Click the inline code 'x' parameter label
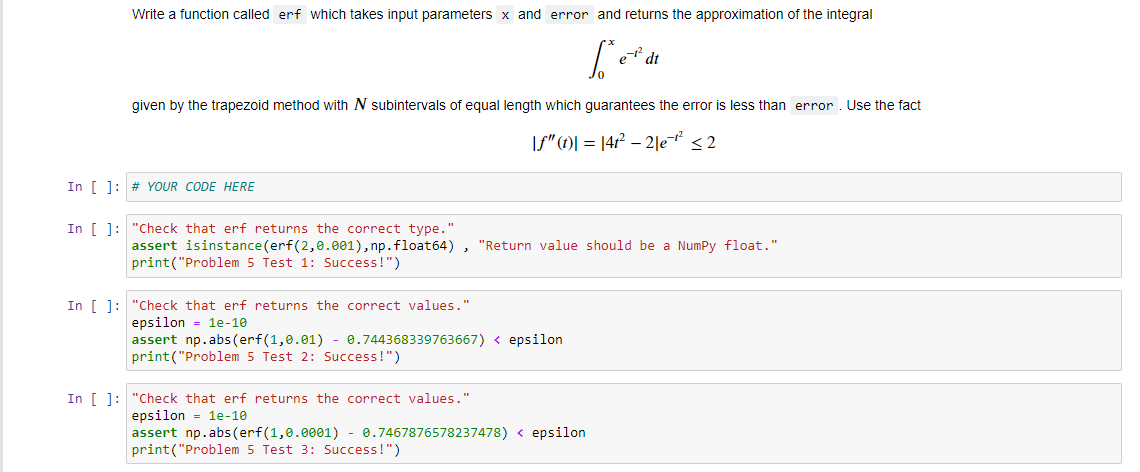 [x=505, y=15]
